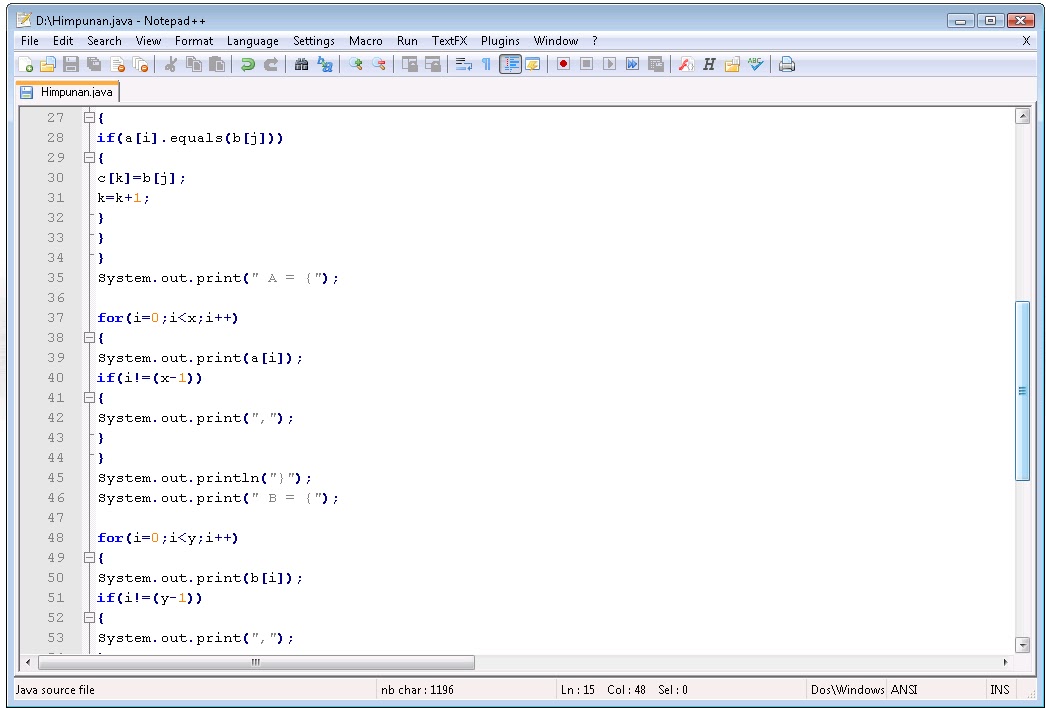The height and width of the screenshot is (708, 1046).
Task: Click the Close All documents icon
Action: [140, 64]
